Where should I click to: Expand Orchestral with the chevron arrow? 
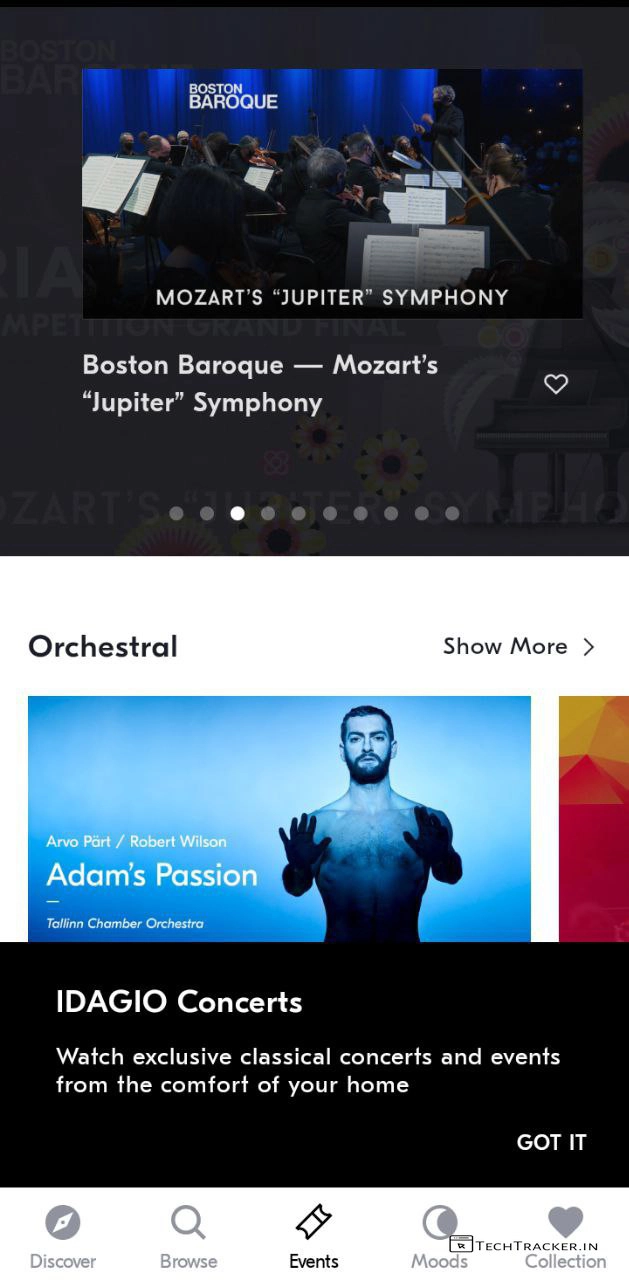[x=589, y=647]
